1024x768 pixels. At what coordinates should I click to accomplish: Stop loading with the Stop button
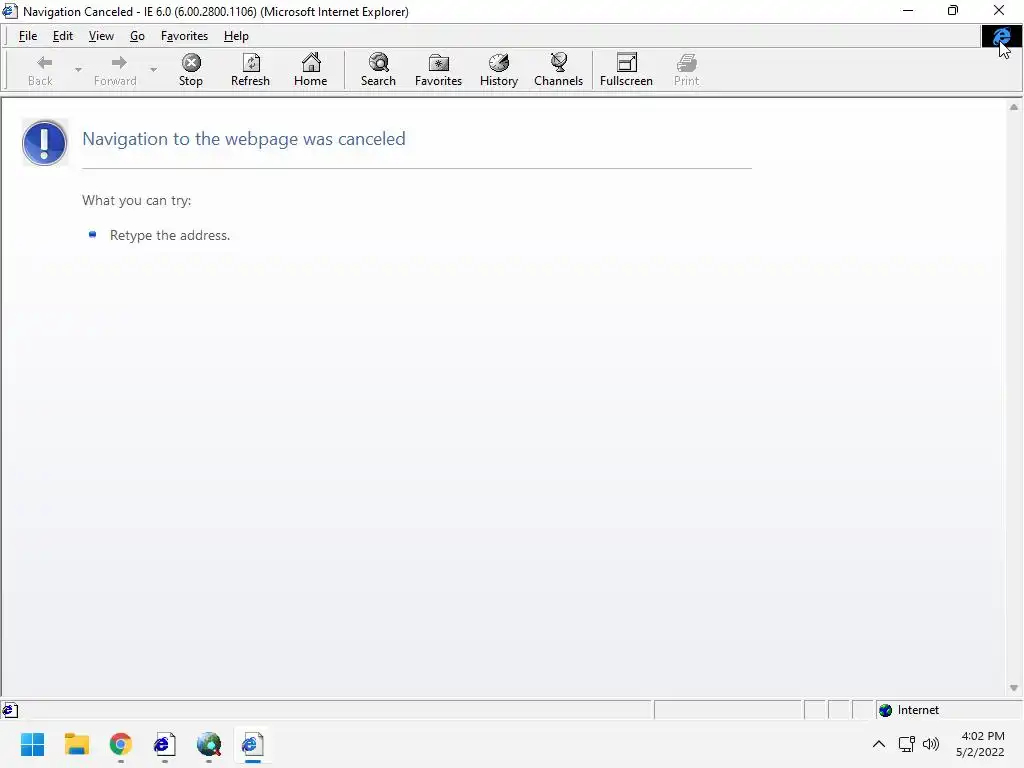pos(191,71)
